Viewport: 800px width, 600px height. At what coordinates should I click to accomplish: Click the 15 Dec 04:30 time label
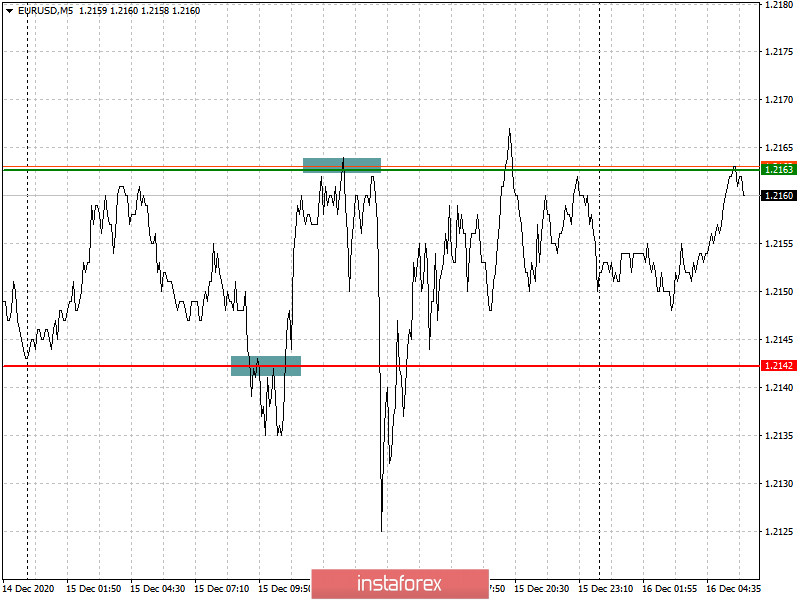(x=158, y=589)
